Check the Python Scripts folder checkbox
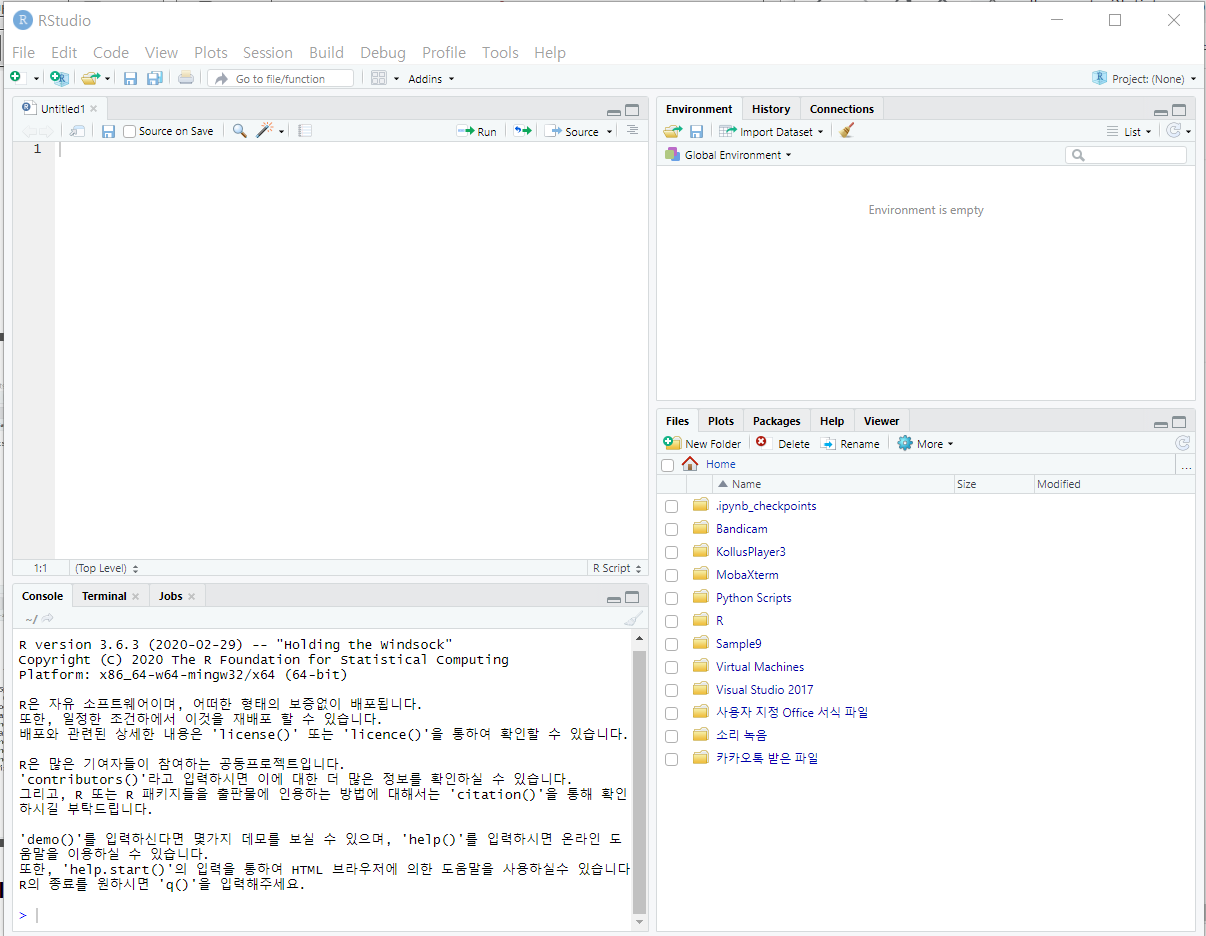This screenshot has height=936, width=1206. [x=672, y=598]
